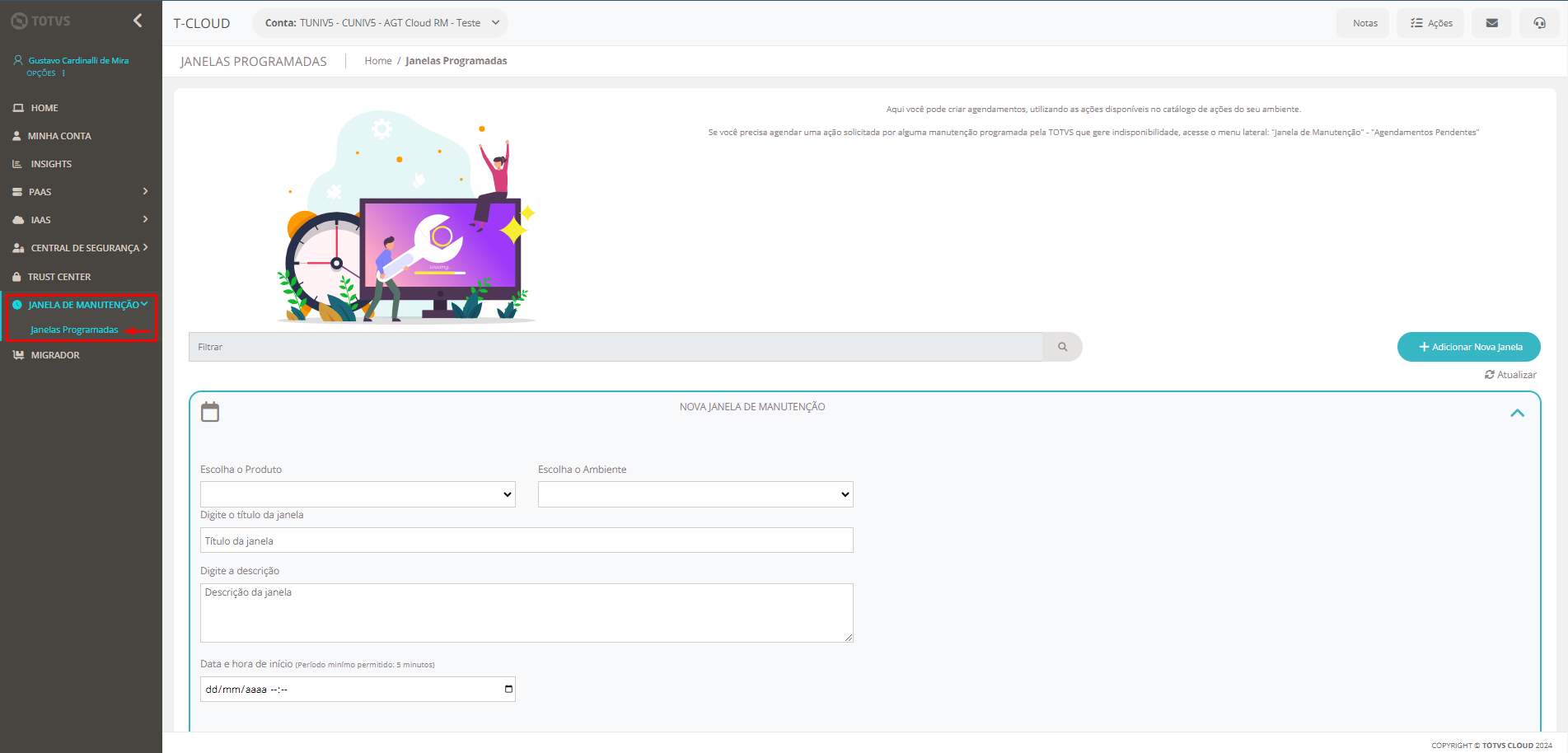Open INSIGHTS in the sidebar
1568x753 pixels.
click(81, 164)
